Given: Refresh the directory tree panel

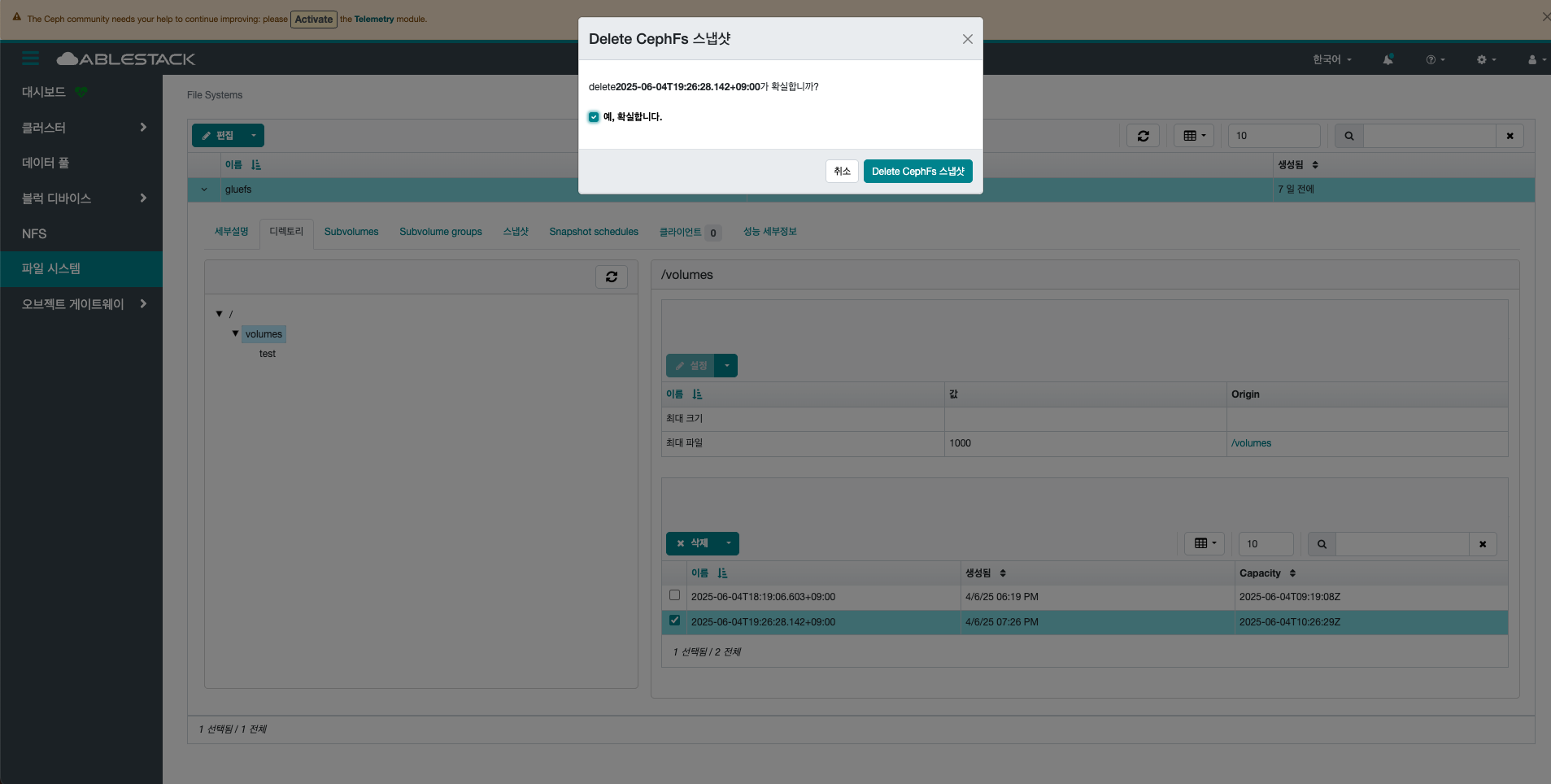Looking at the screenshot, I should coord(611,277).
